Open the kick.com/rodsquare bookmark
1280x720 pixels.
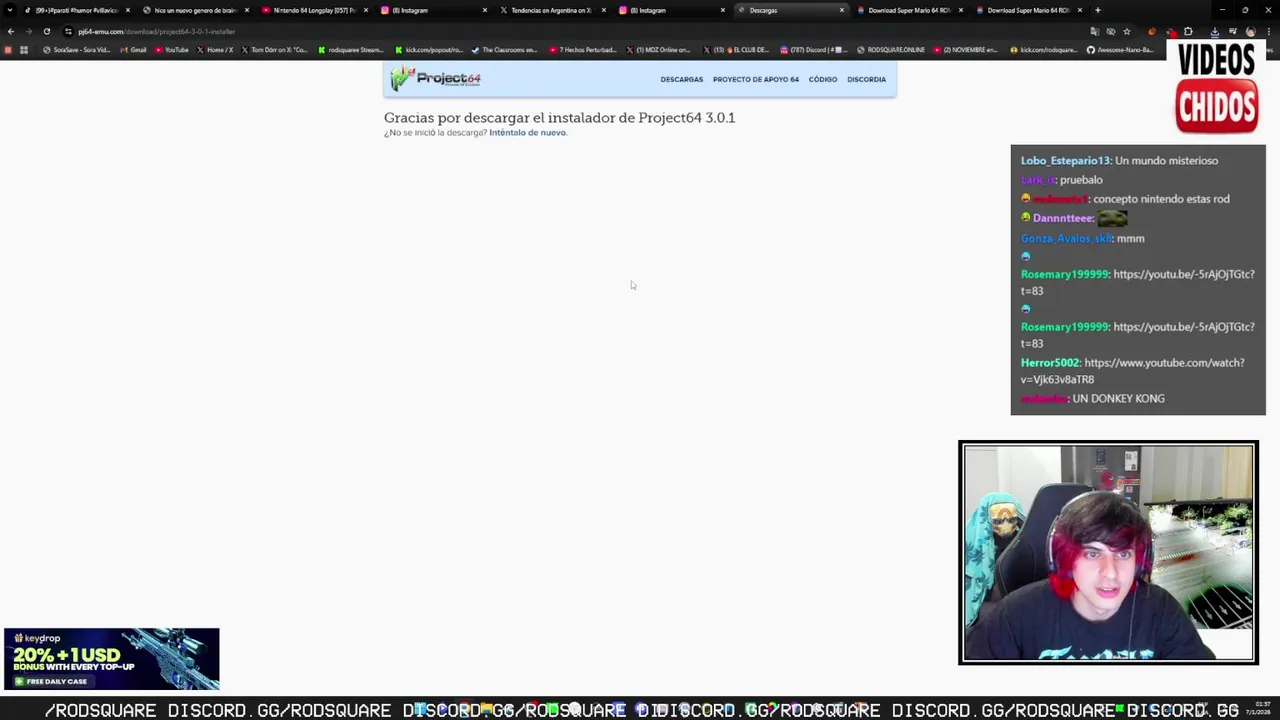click(1044, 50)
